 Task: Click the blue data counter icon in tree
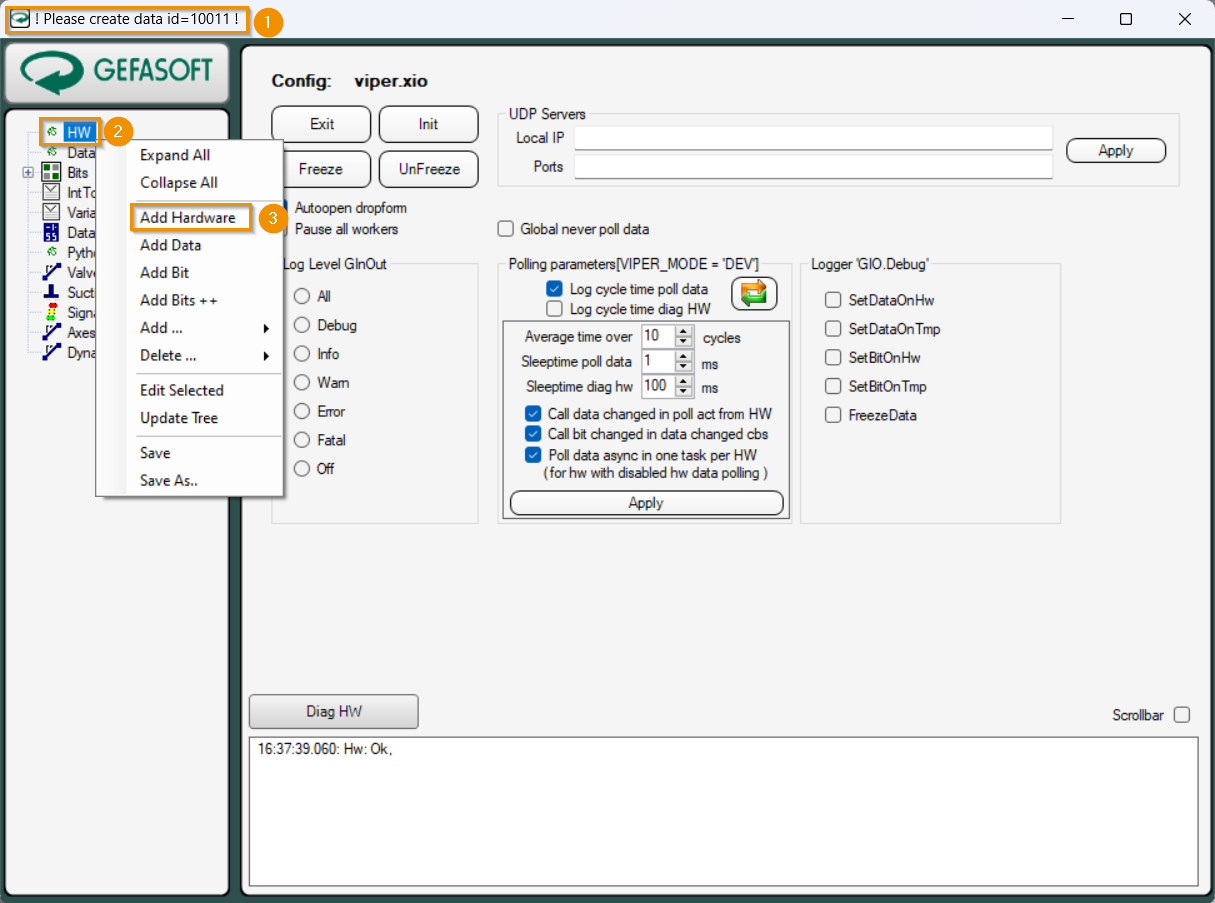(x=51, y=232)
